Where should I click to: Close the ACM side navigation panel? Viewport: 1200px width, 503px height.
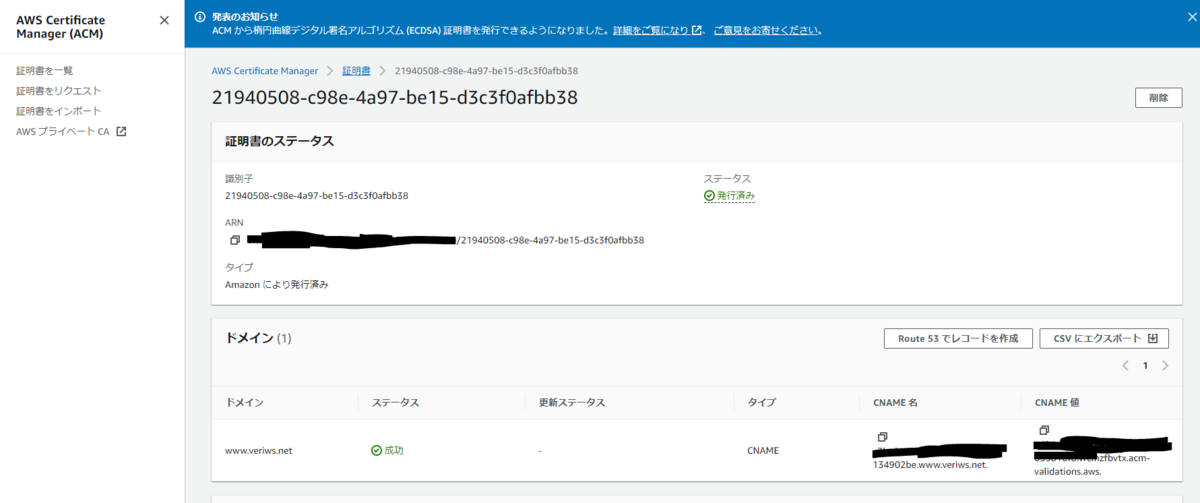click(164, 20)
